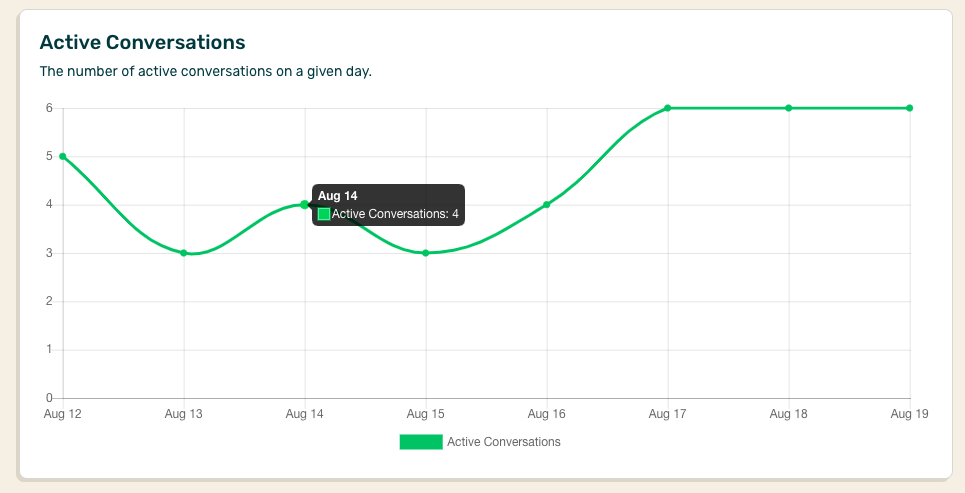Toggle the Active Conversations legend label
The image size is (965, 493).
(x=503, y=442)
